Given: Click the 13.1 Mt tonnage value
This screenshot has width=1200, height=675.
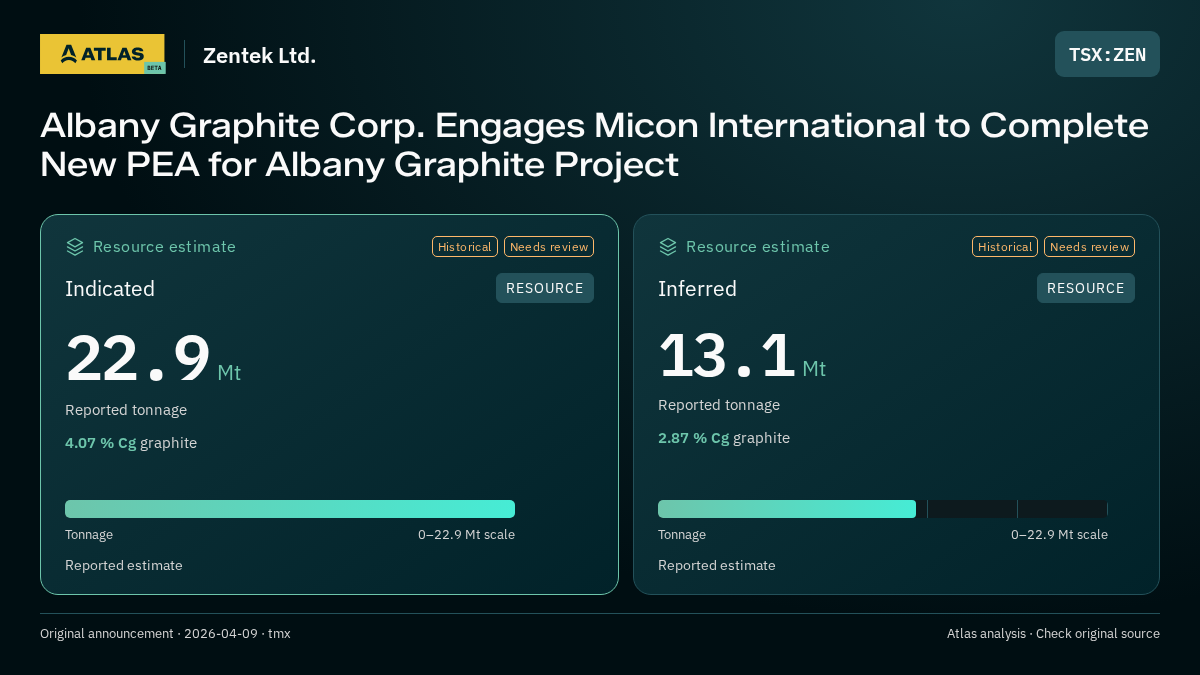Looking at the screenshot, I should pyautogui.click(x=742, y=356).
